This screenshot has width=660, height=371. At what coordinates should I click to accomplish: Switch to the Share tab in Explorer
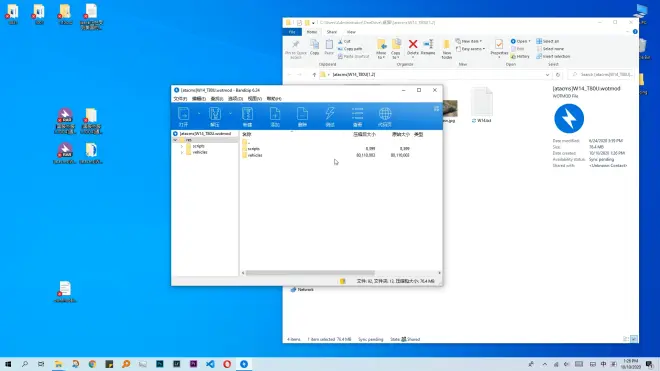[x=332, y=32]
